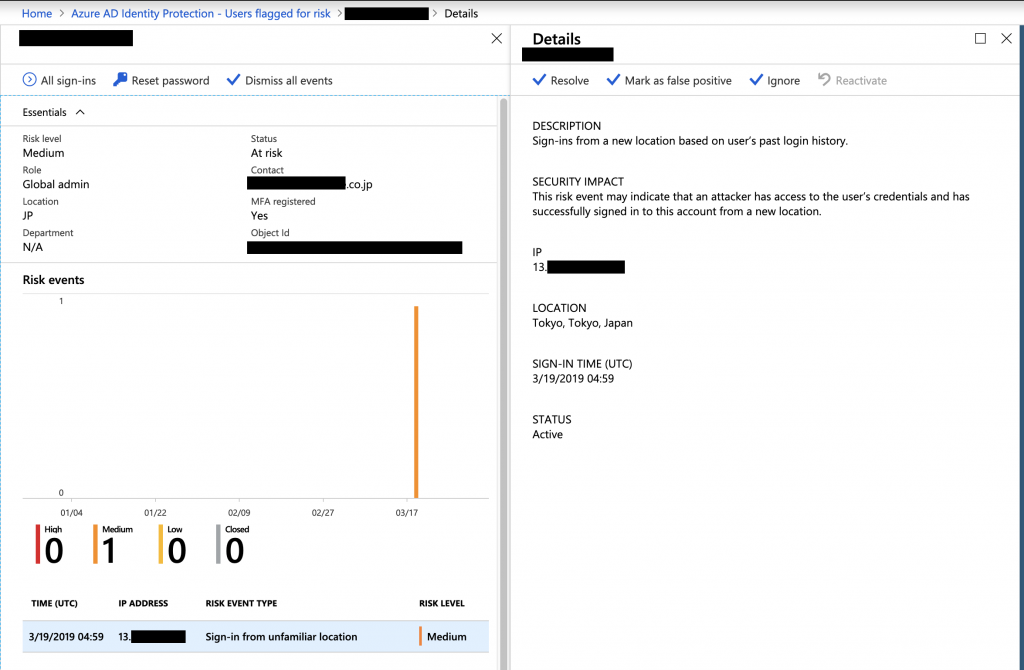This screenshot has width=1024, height=670.
Task: Click the Low risk yellow color indicator
Action: [161, 544]
